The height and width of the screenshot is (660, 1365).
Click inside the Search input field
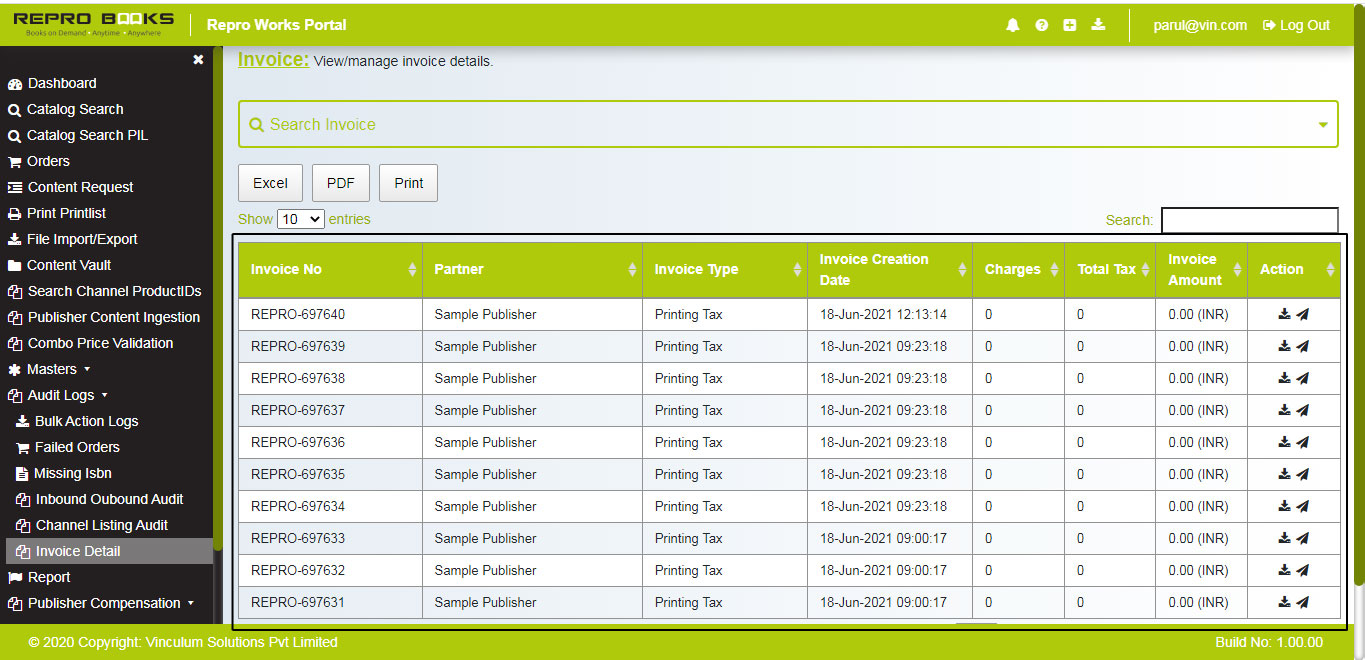(x=1249, y=219)
